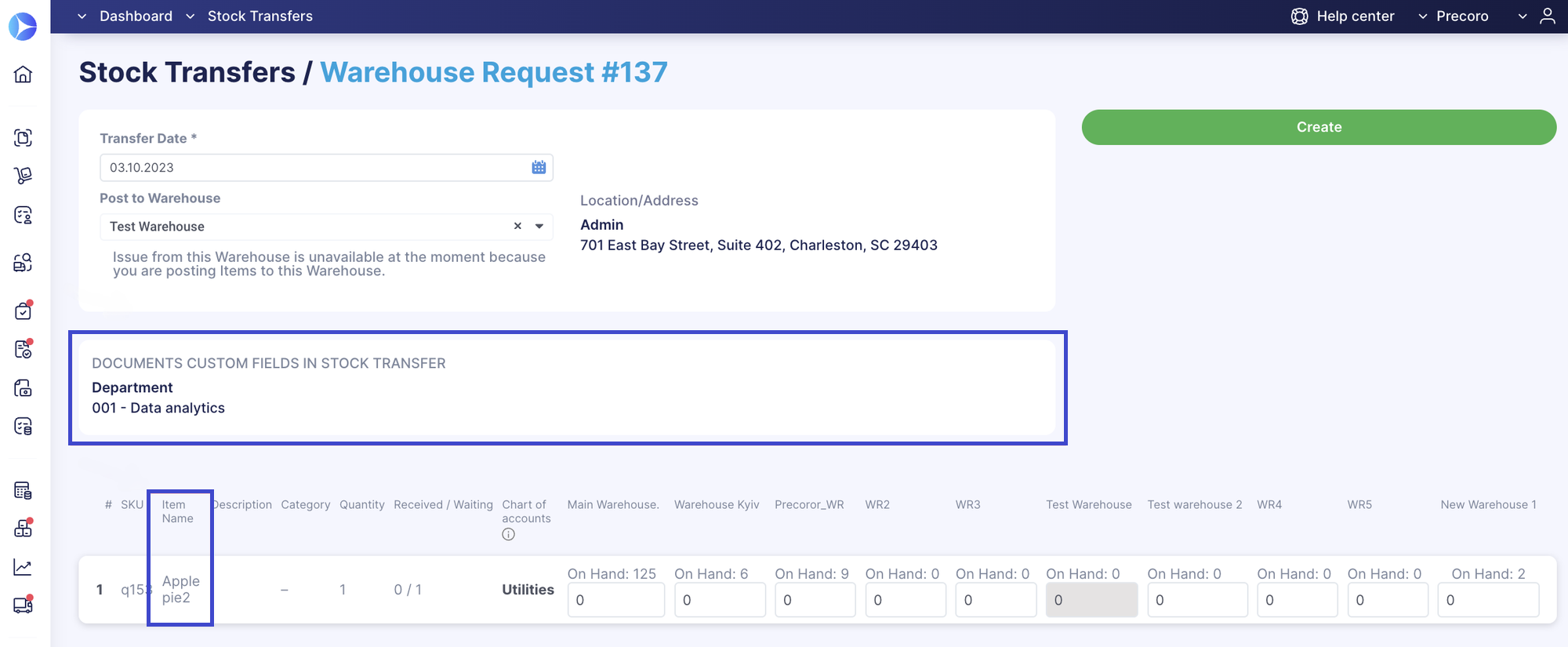Click Warehouse Kyiv quantity input
Screen dimensions: 1568x647
click(x=720, y=600)
